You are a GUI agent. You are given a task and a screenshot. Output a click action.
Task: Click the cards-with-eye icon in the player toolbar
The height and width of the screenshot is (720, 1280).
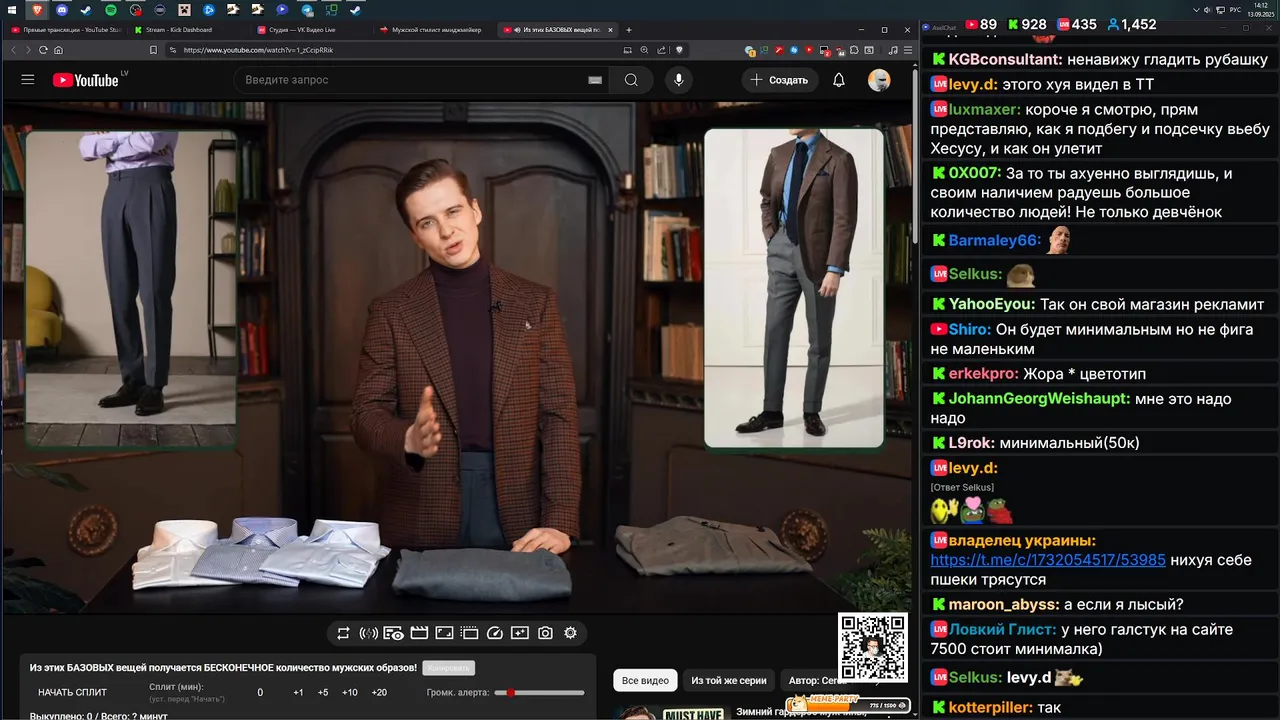[394, 633]
